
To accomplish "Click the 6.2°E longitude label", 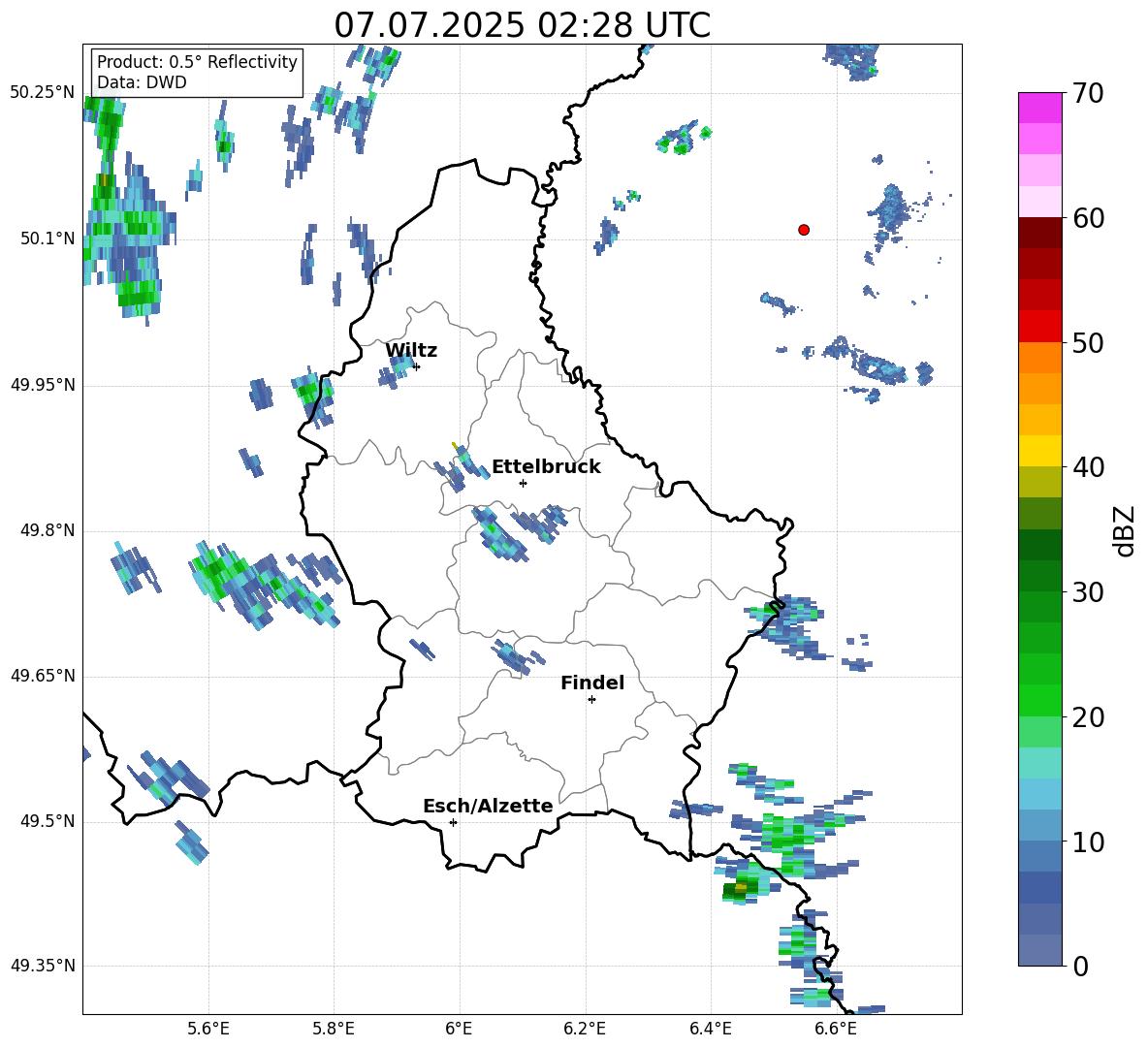I will (585, 1029).
